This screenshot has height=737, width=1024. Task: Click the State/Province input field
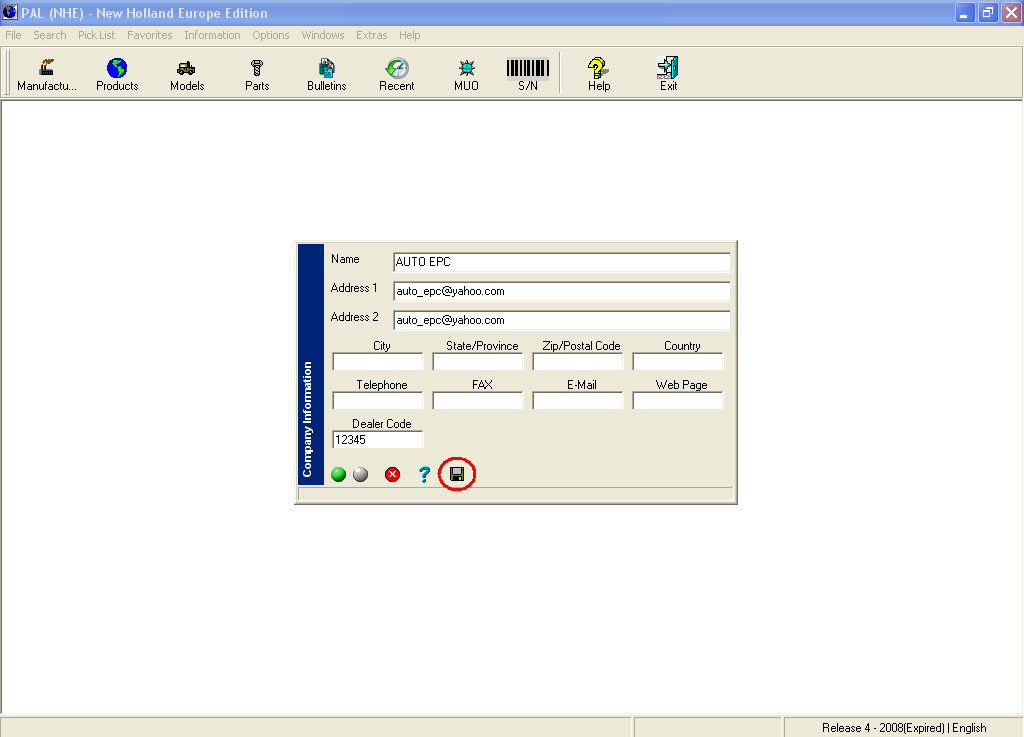tap(478, 362)
